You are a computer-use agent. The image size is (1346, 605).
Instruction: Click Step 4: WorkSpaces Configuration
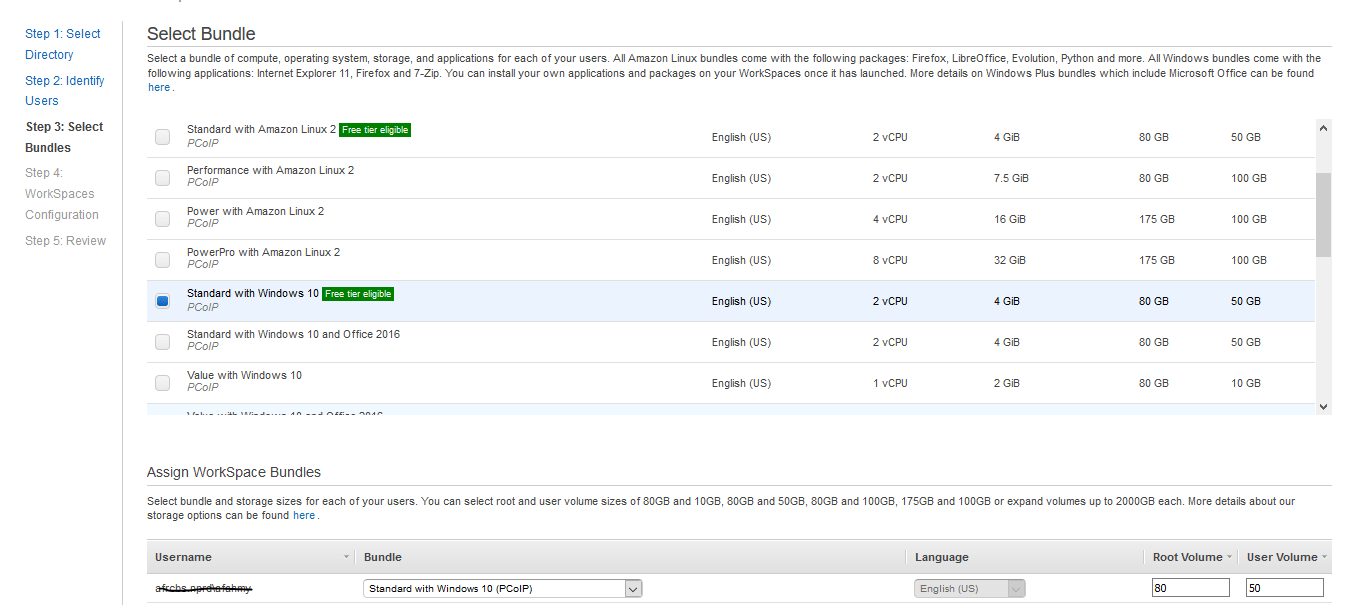[62, 194]
